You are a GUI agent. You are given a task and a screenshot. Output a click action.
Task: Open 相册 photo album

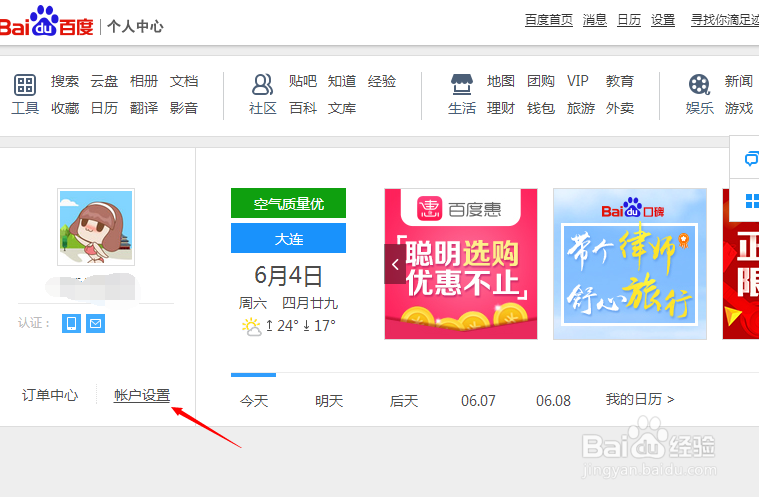click(x=144, y=81)
